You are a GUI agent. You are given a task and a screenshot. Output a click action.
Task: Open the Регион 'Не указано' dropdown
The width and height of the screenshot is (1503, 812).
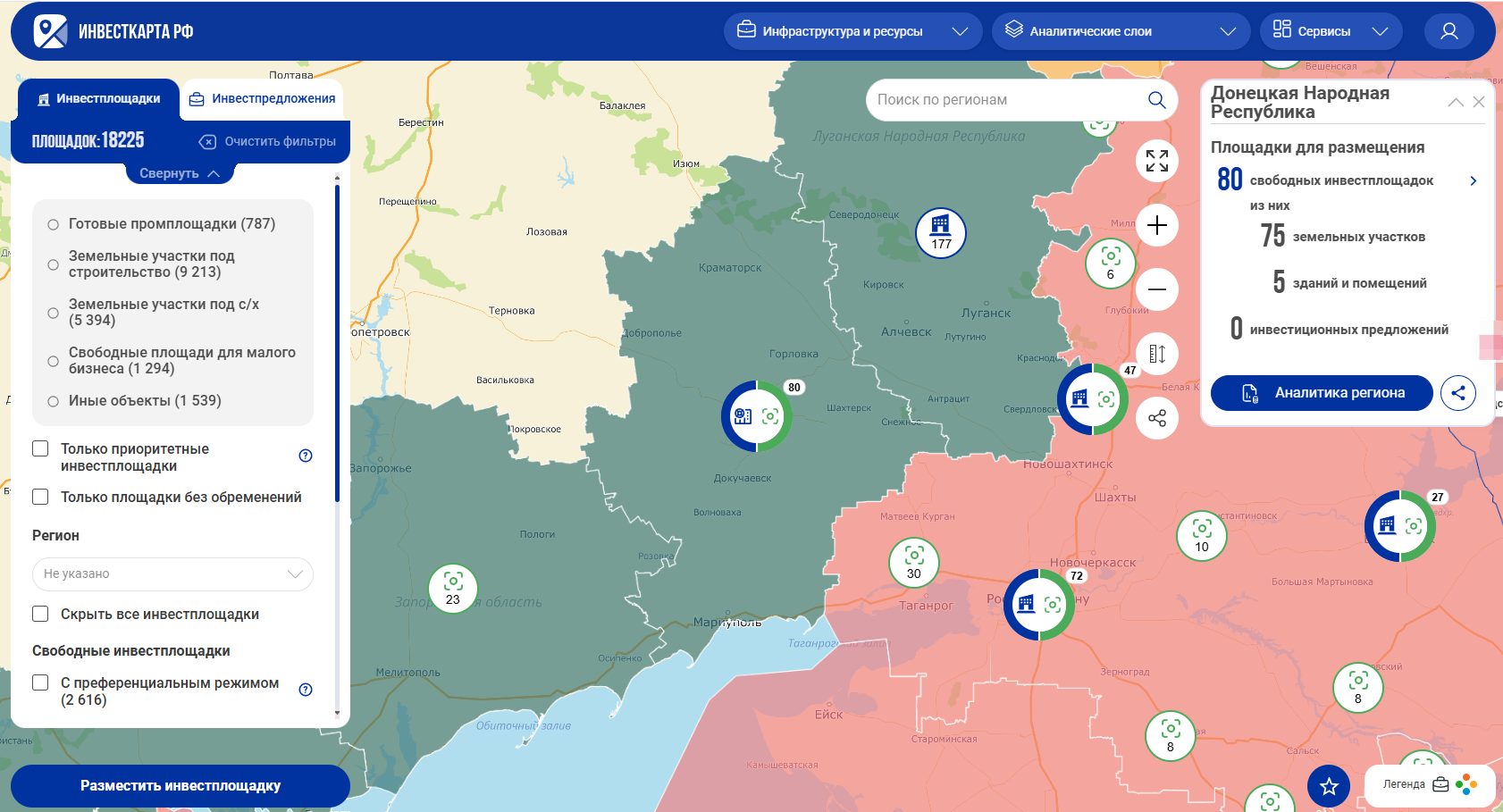point(172,573)
